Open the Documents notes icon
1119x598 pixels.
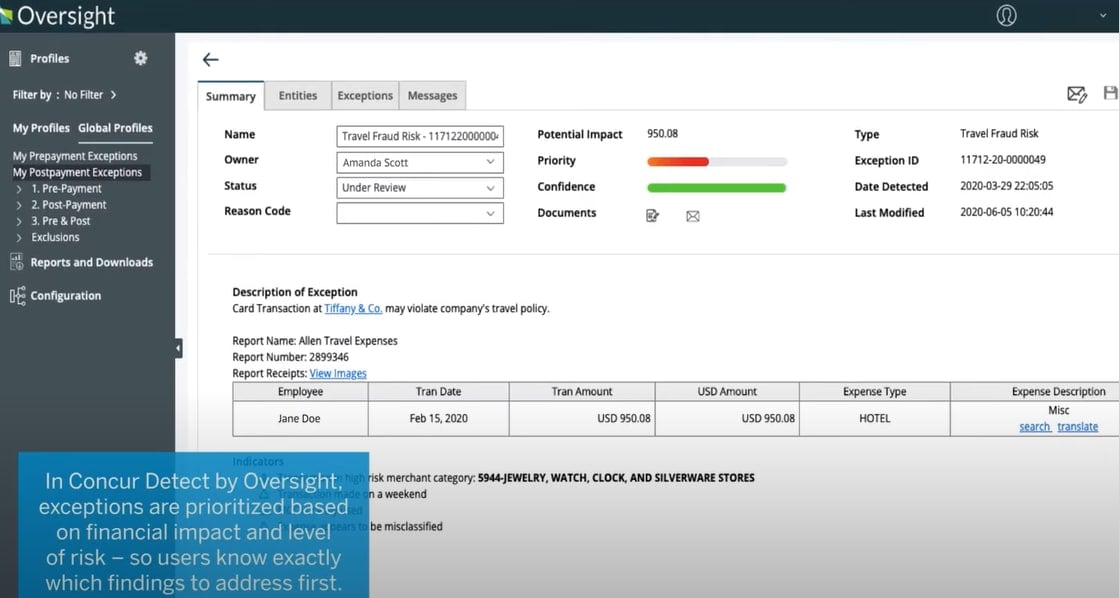click(652, 216)
